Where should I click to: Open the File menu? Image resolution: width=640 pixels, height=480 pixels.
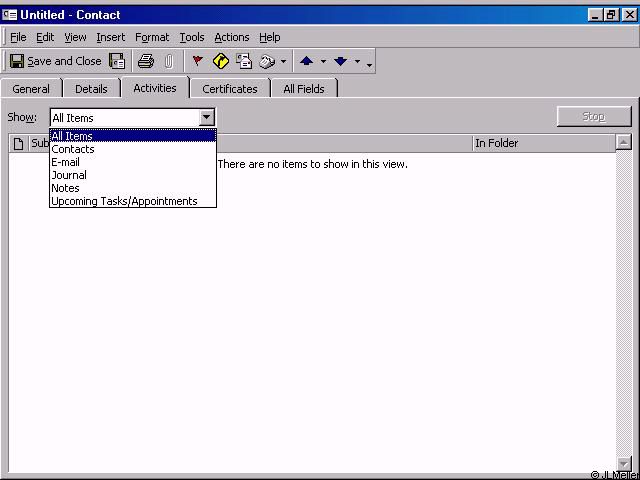[18, 37]
